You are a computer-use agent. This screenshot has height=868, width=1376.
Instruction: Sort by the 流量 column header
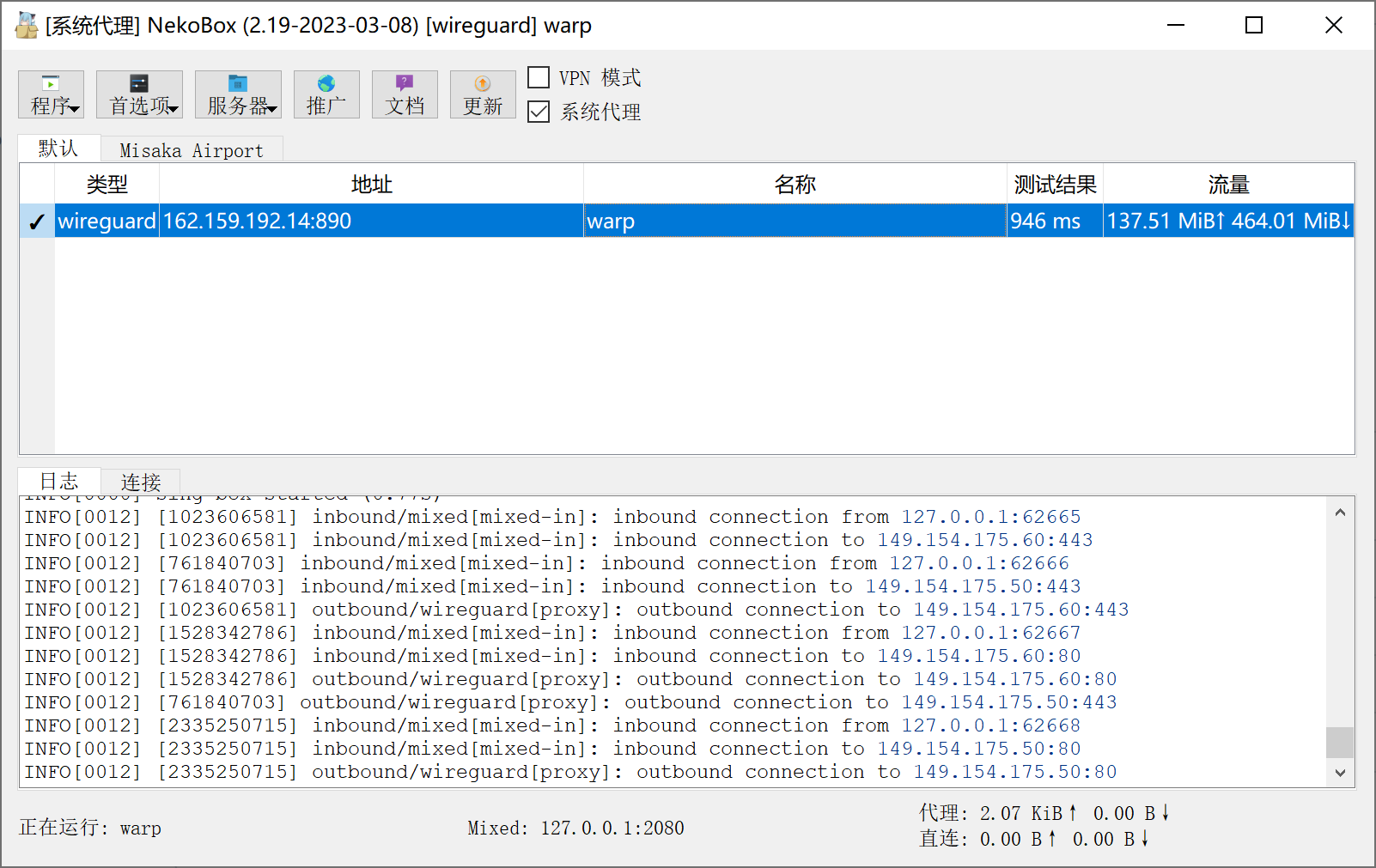1228,185
